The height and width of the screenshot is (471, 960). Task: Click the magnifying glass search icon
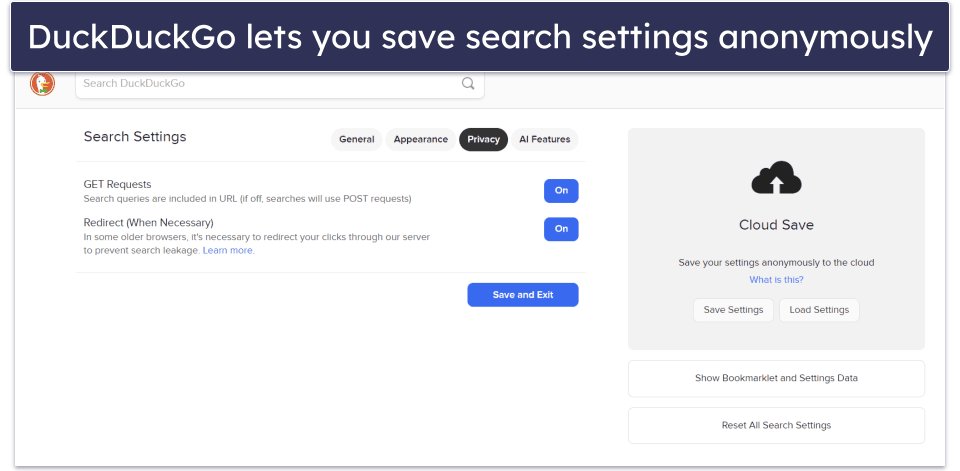468,83
